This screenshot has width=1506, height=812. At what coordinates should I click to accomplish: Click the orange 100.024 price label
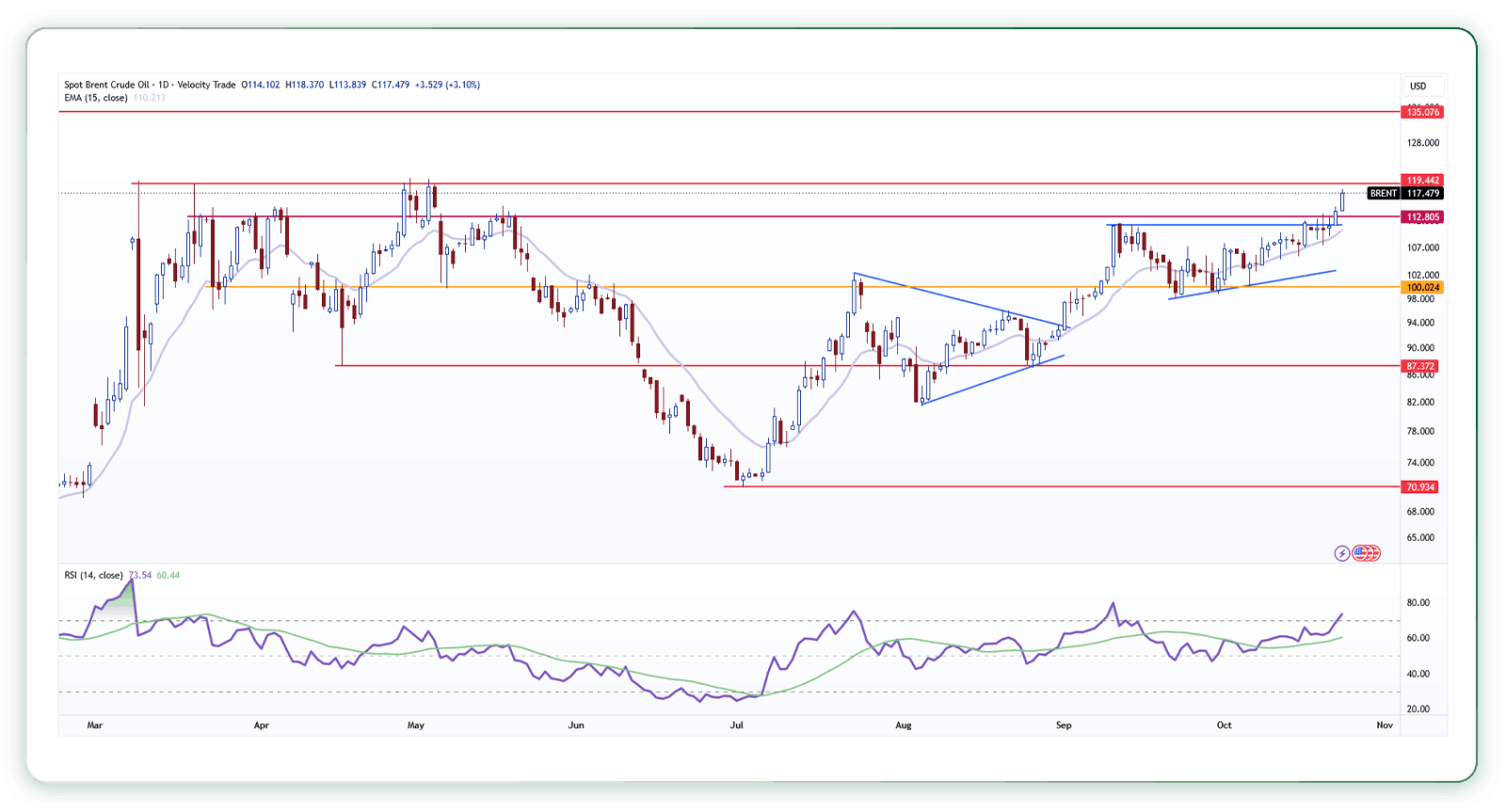1423,288
